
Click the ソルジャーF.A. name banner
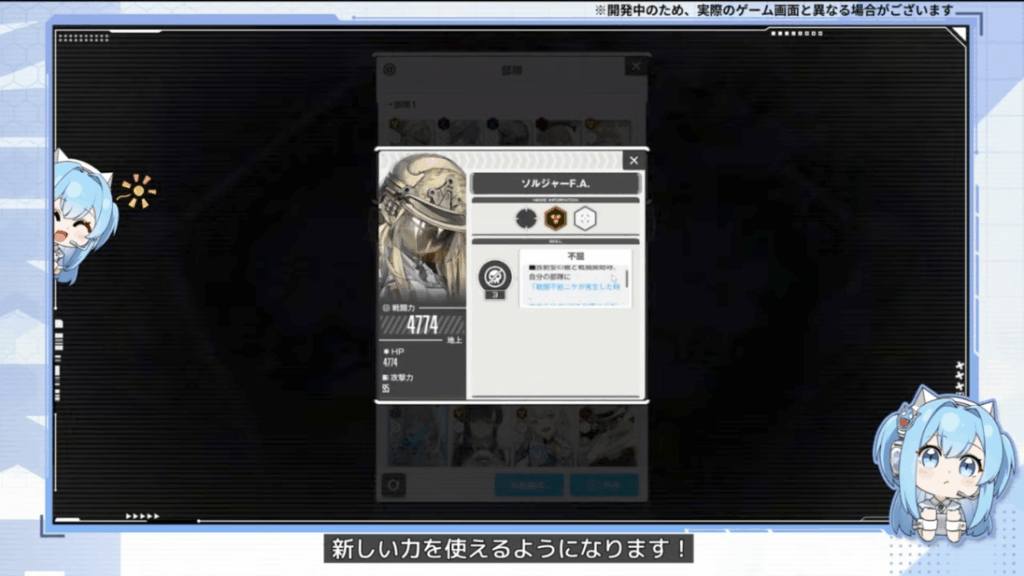(x=555, y=184)
